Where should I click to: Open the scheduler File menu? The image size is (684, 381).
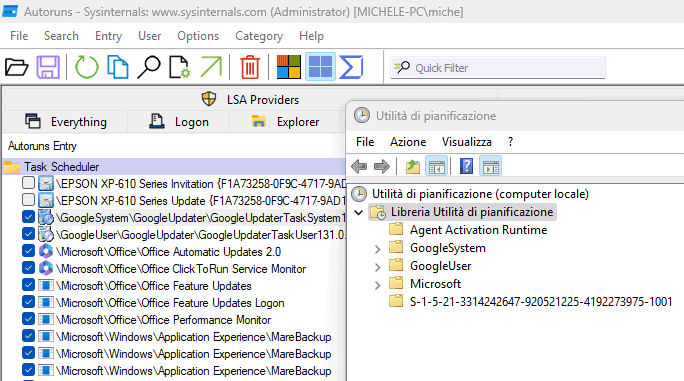tap(365, 142)
